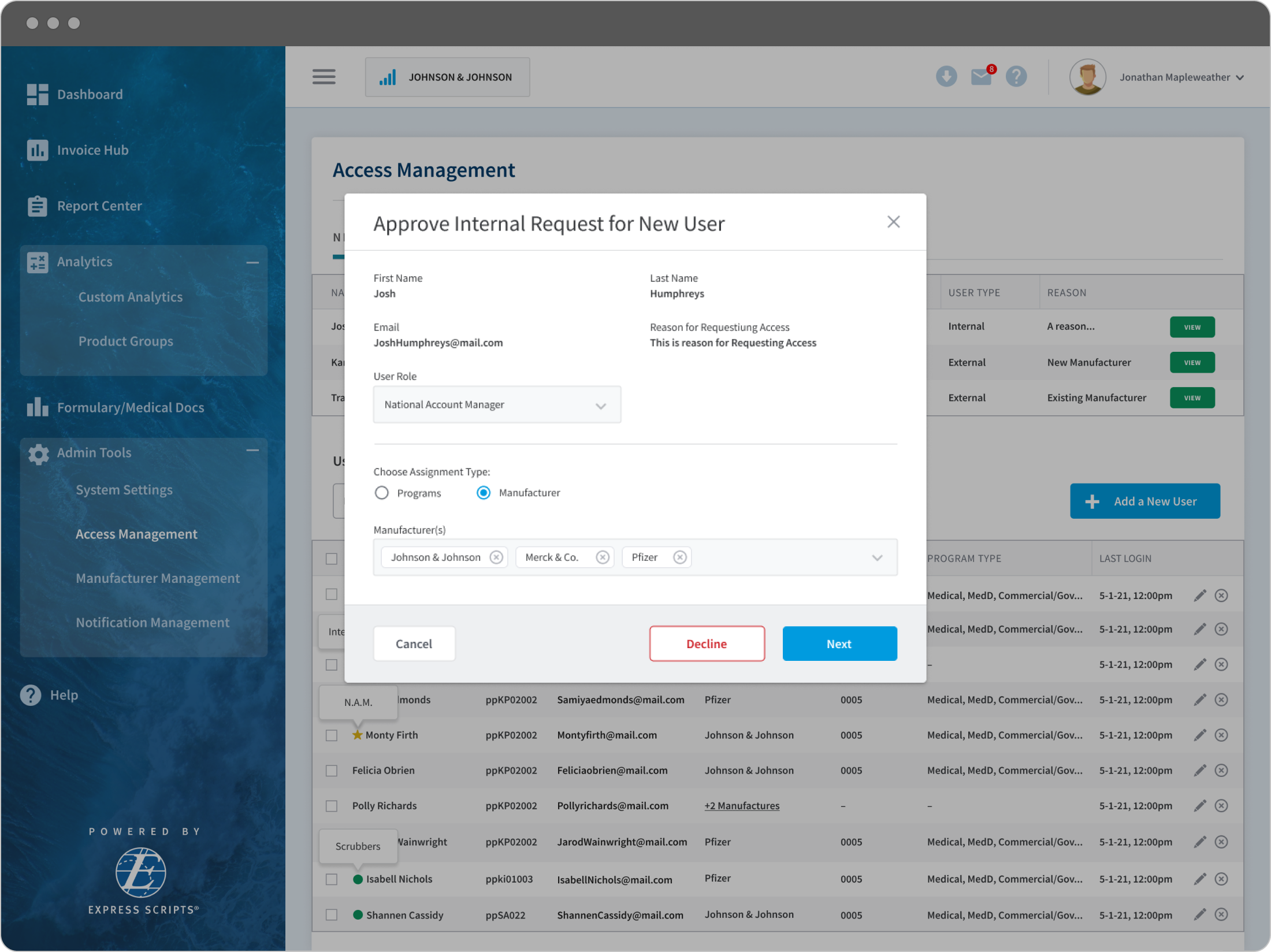1271x952 pixels.
Task: Edit the Shannen Cassidy row
Action: [1200, 914]
